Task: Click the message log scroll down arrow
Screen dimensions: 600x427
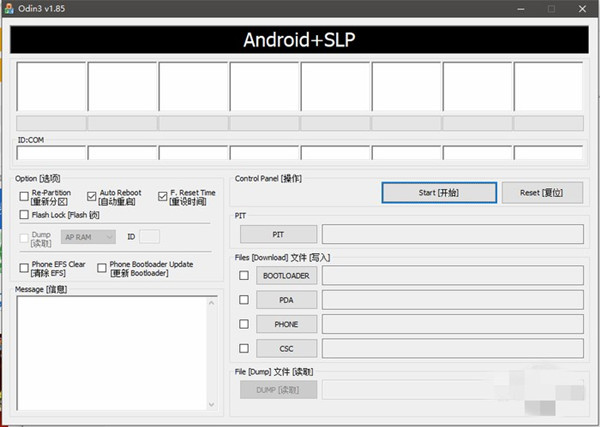Action: 212,404
